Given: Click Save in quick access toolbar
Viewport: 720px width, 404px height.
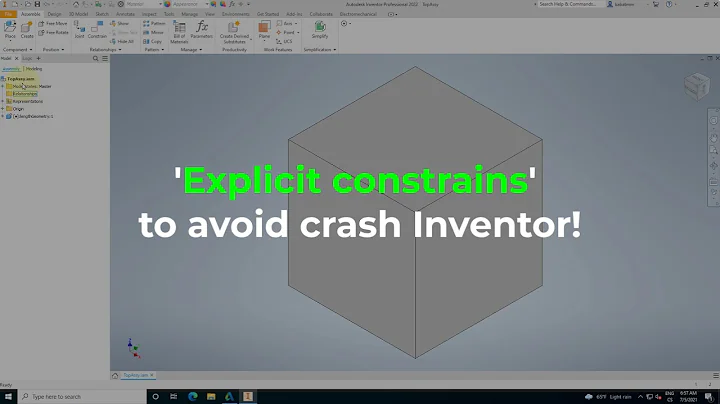Looking at the screenshot, I should tap(37, 4).
